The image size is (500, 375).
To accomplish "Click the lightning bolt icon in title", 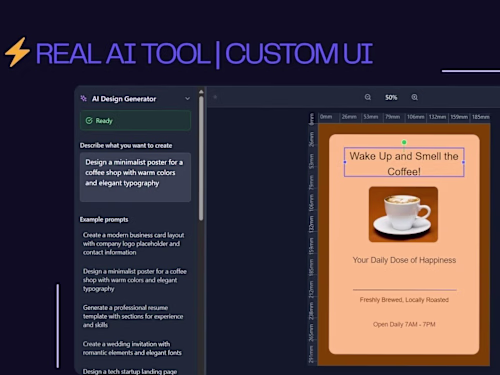I will 17,52.
